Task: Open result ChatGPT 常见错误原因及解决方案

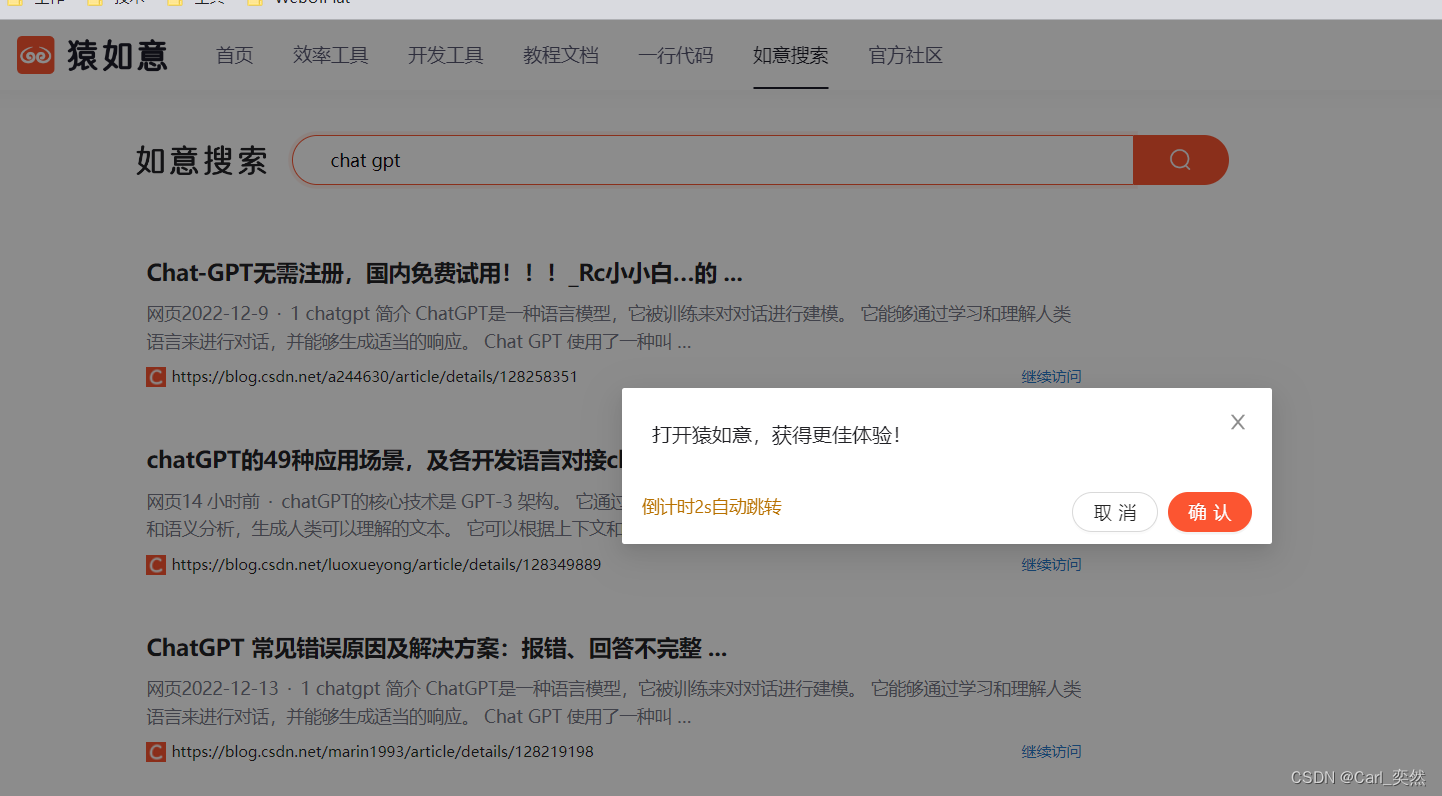Action: (437, 648)
